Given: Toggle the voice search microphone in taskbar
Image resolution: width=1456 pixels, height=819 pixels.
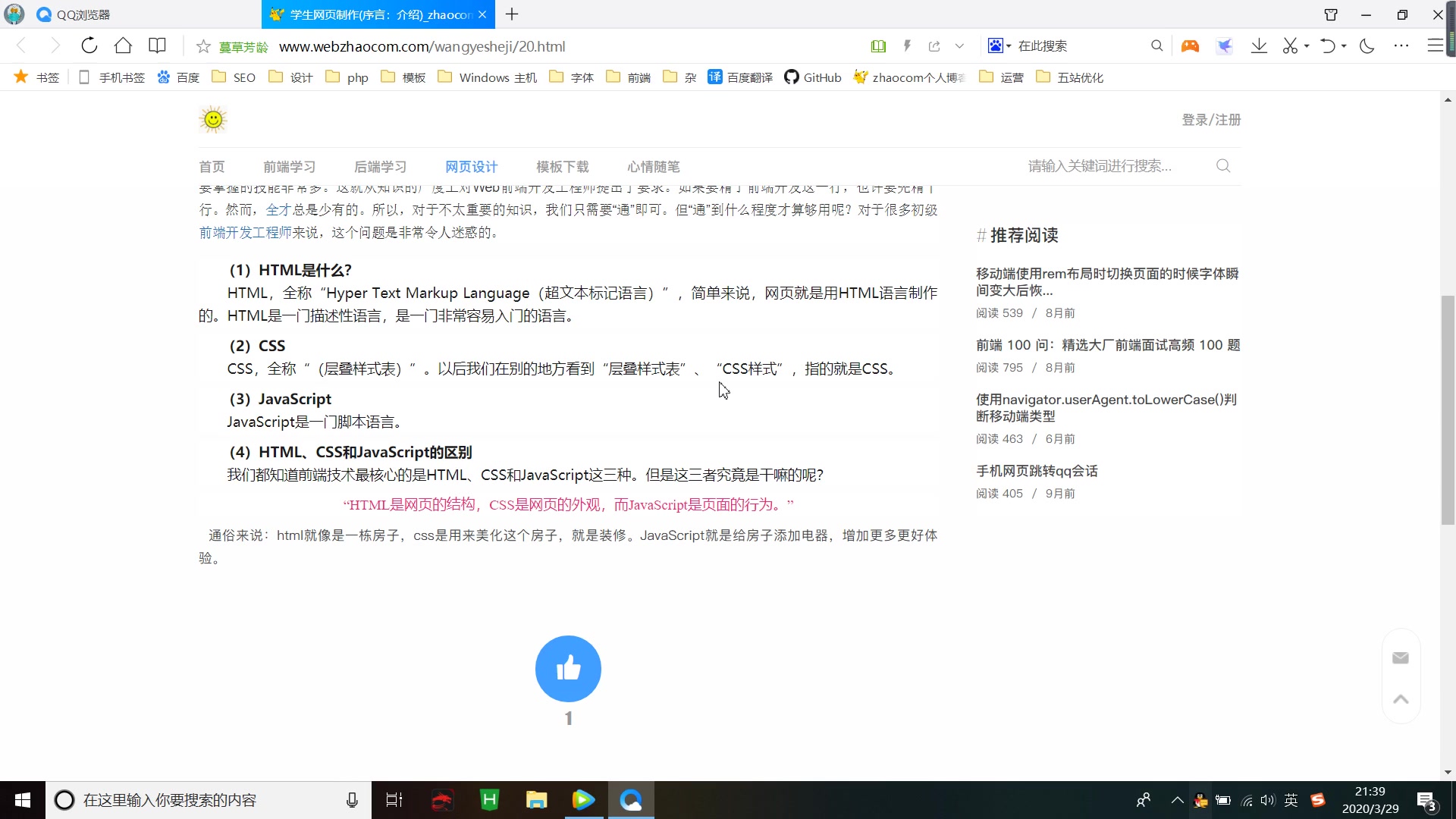Looking at the screenshot, I should click(351, 800).
